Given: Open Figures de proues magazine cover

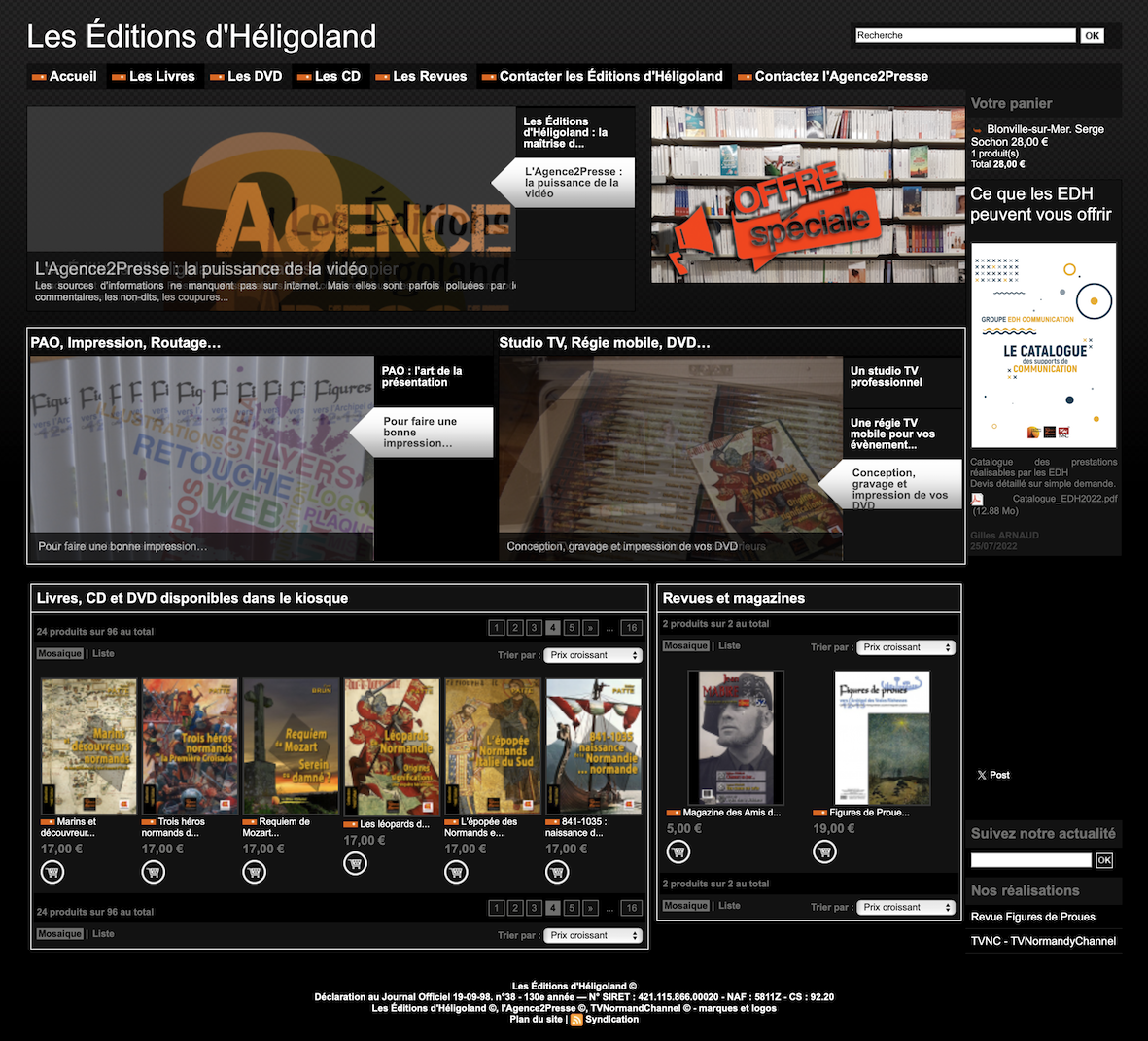Looking at the screenshot, I should [x=883, y=738].
